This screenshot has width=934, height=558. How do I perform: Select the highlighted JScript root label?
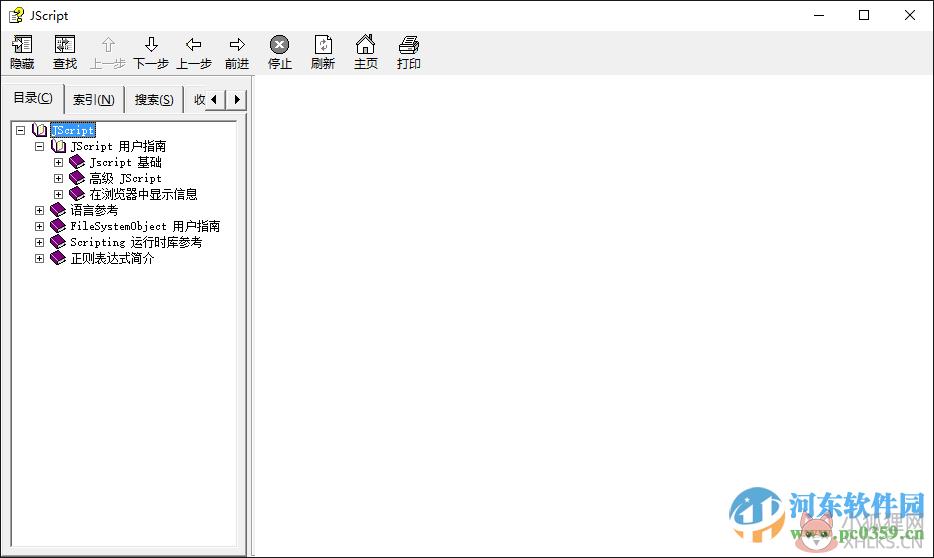click(x=73, y=130)
